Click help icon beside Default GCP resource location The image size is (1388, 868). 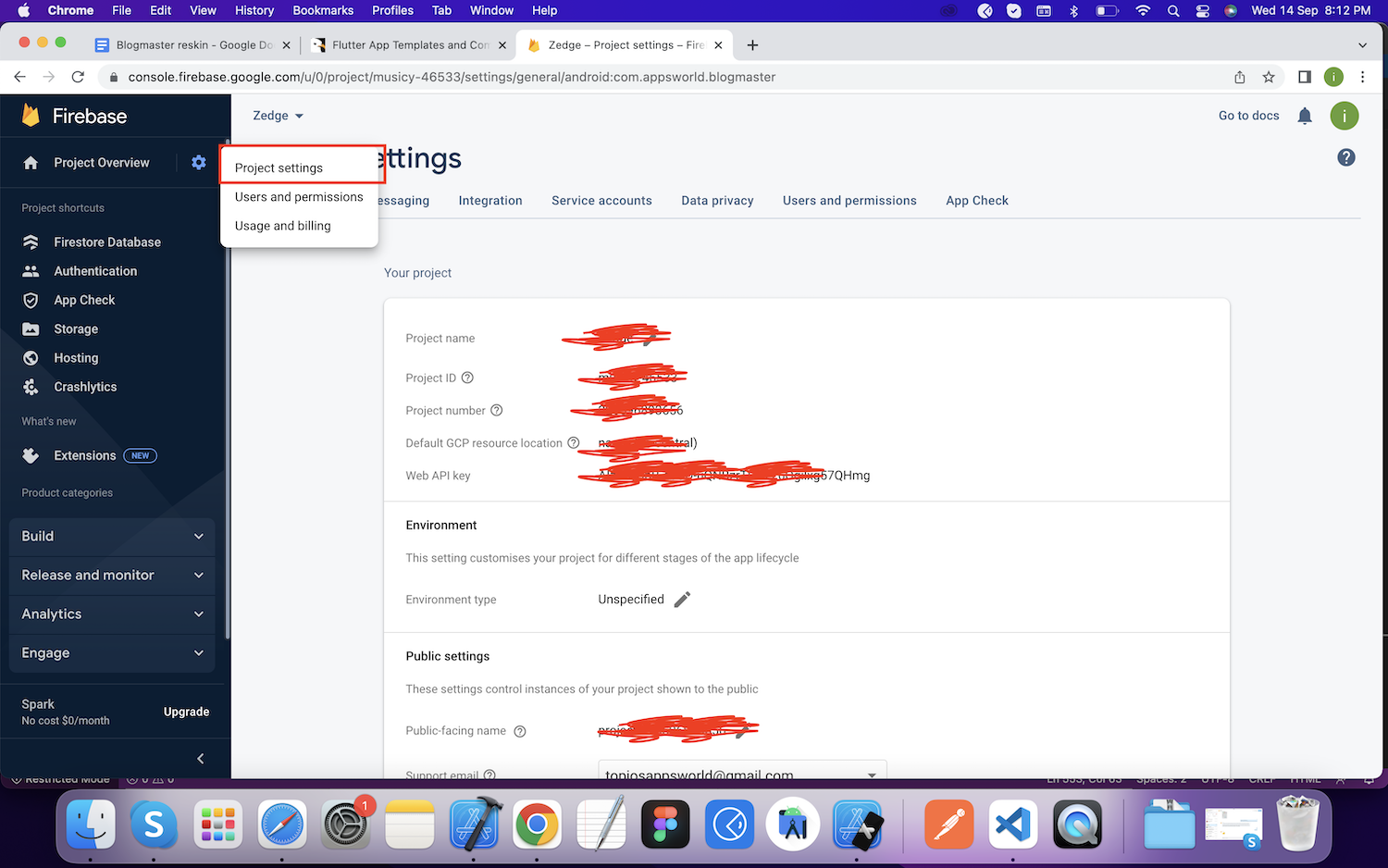573,443
